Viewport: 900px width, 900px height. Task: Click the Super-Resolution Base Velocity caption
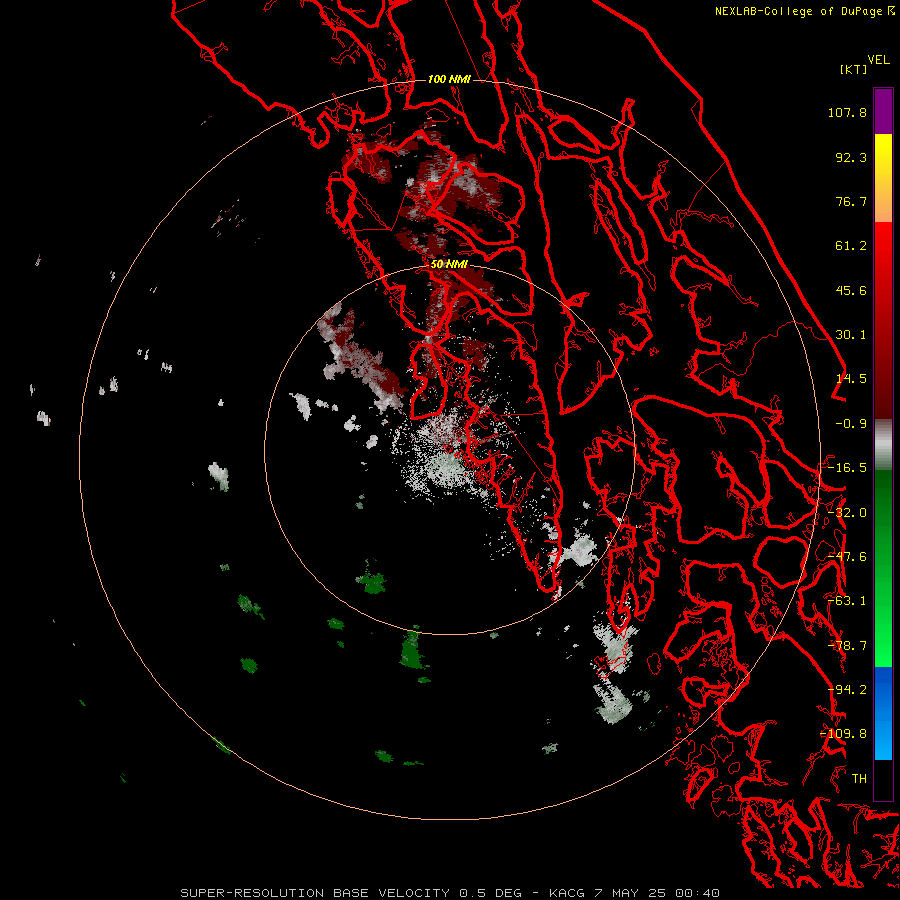[x=450, y=893]
